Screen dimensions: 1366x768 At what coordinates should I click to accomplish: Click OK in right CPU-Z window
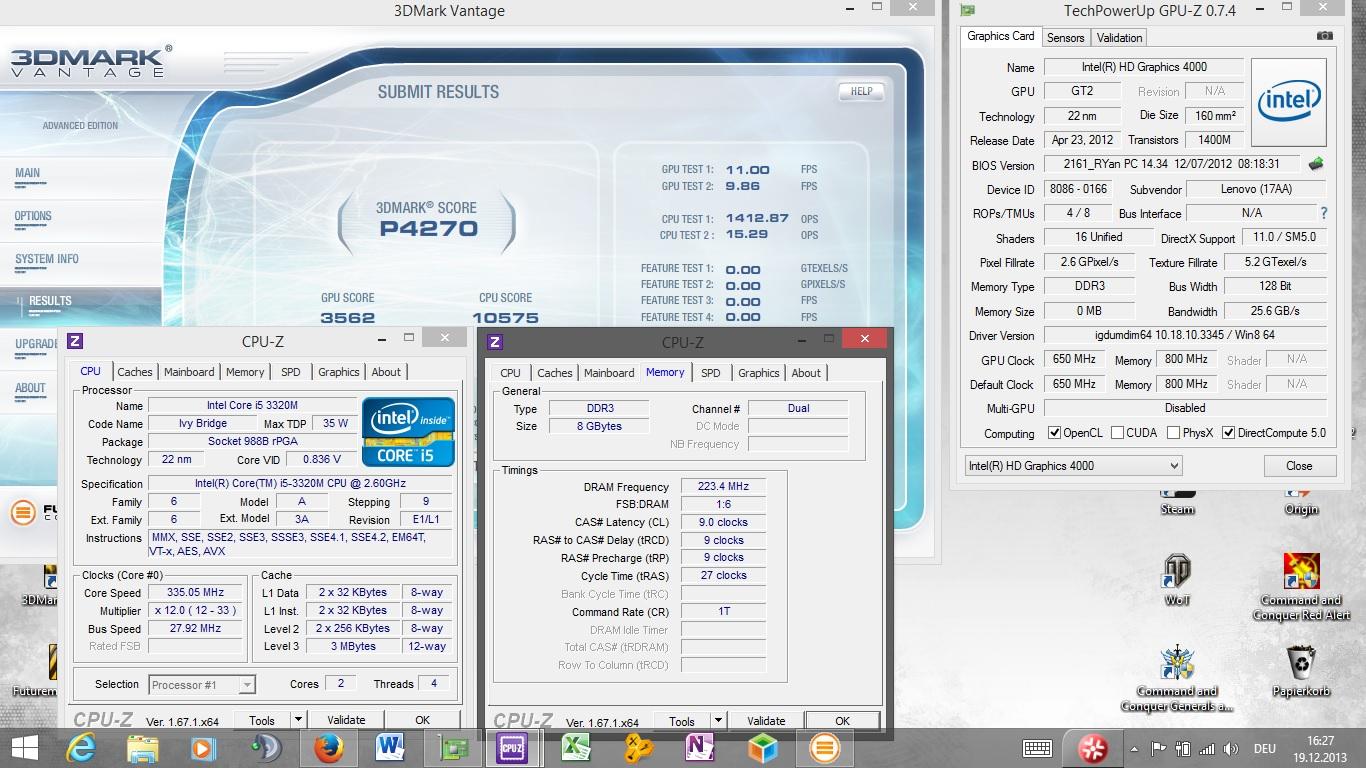tap(842, 721)
